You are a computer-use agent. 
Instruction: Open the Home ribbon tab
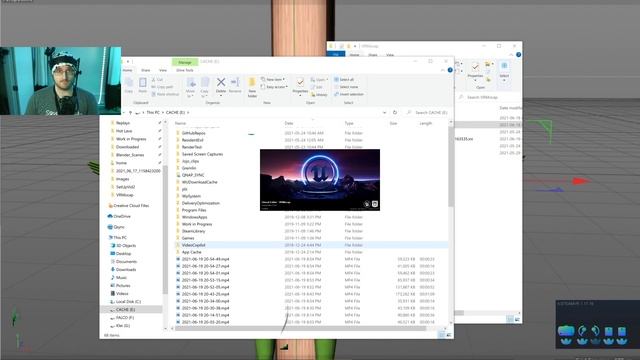pyautogui.click(x=127, y=70)
